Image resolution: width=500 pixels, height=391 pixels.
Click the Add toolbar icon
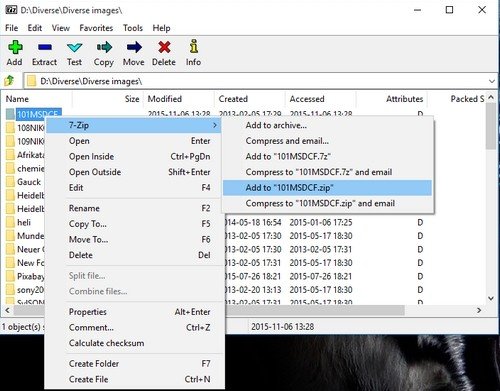click(15, 48)
